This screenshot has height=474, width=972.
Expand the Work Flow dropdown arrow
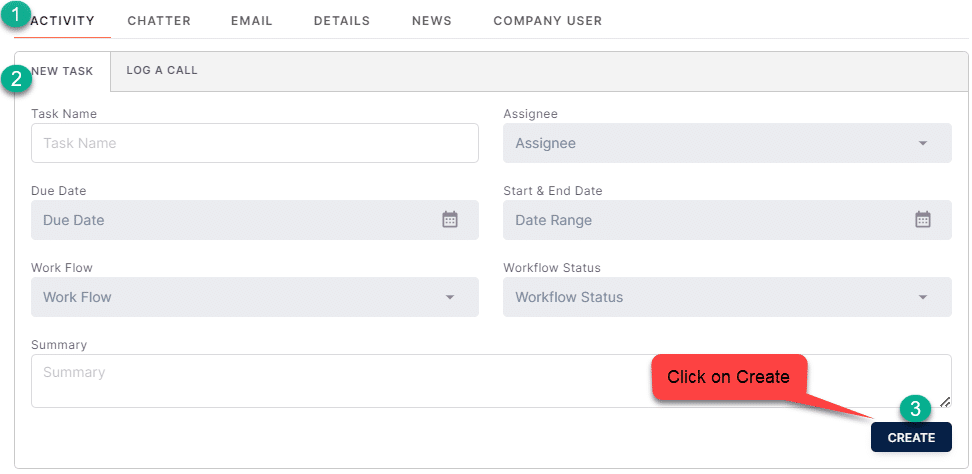[x=449, y=297]
